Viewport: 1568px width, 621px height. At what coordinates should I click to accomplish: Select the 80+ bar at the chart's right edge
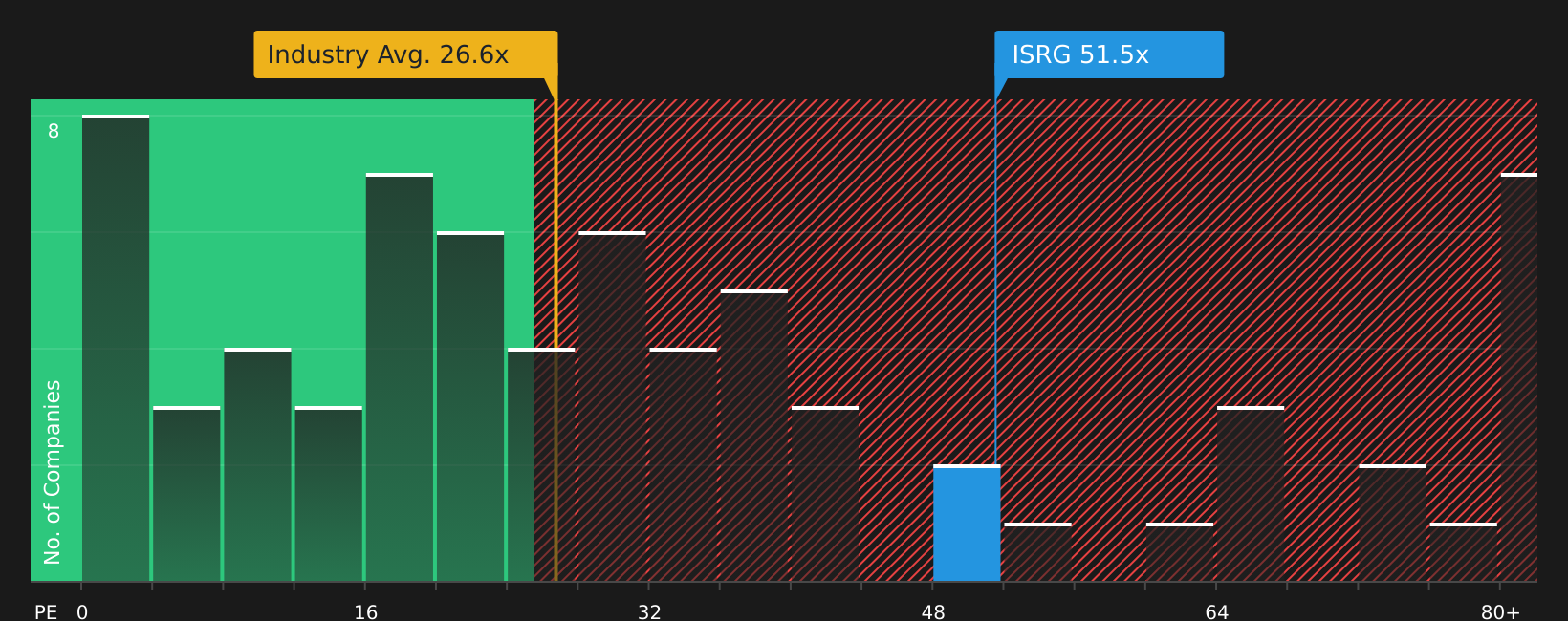click(1519, 377)
